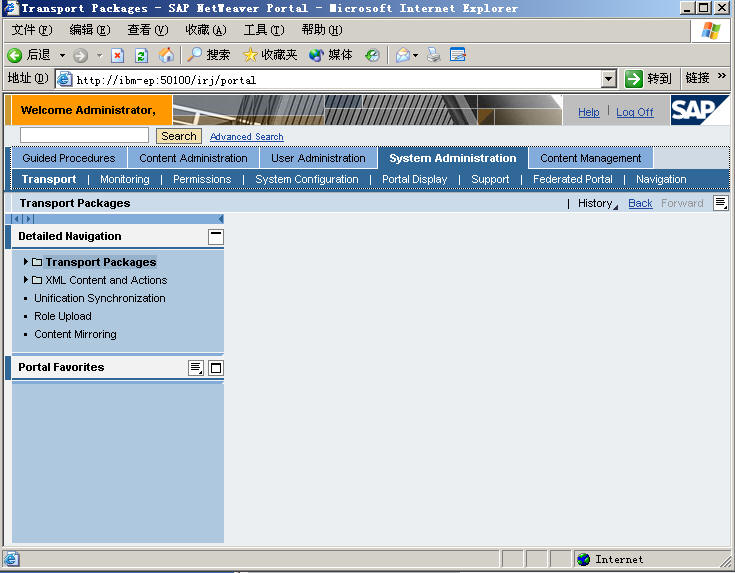Switch to Content Management tab

click(591, 158)
